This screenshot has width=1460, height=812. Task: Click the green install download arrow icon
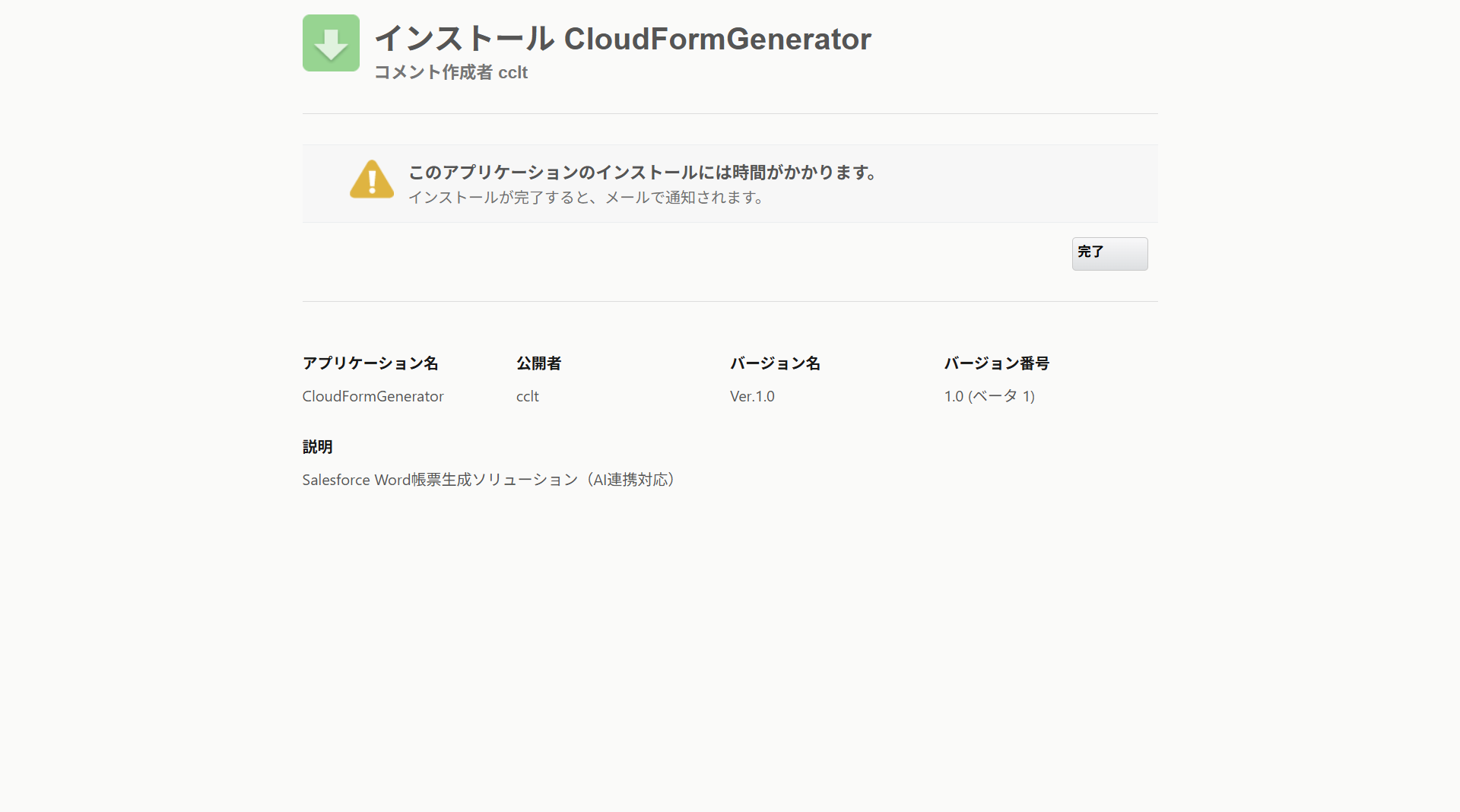click(331, 43)
